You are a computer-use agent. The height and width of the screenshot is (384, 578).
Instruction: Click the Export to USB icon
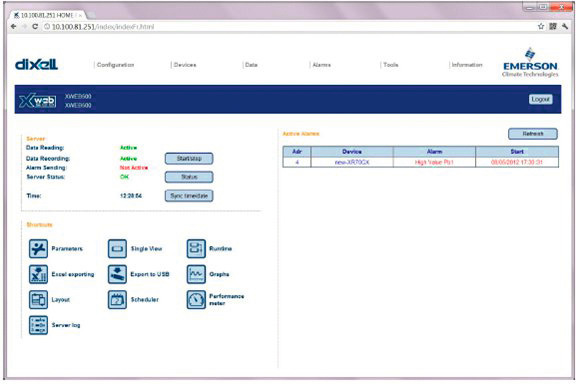(117, 274)
